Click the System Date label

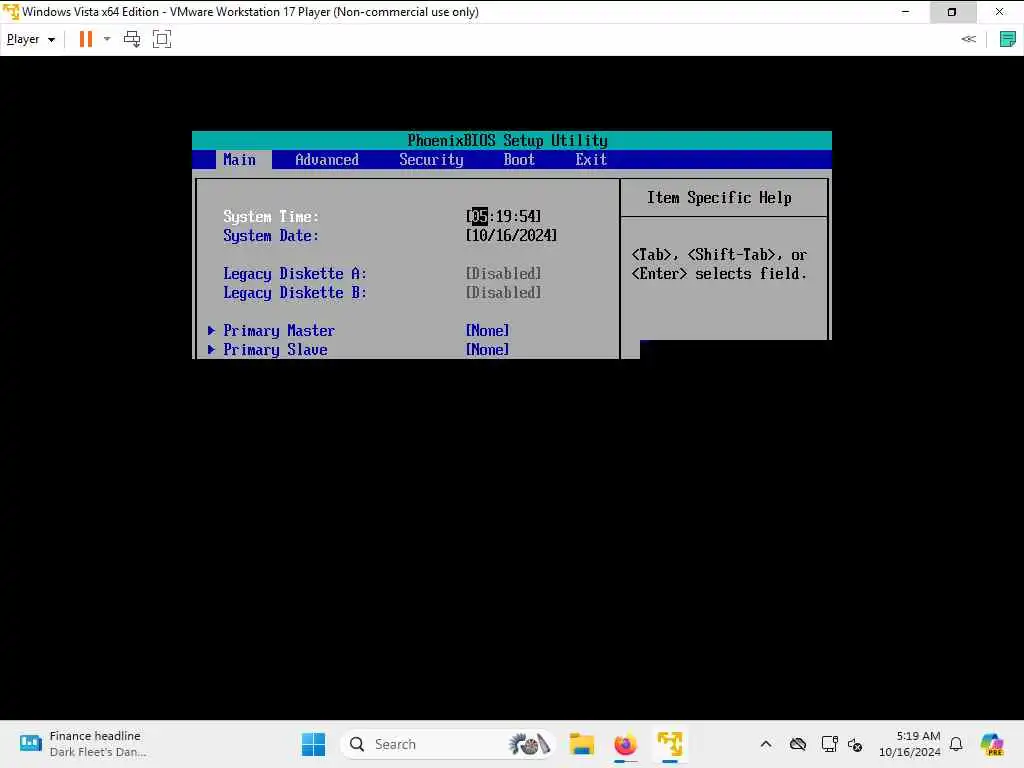pos(271,235)
